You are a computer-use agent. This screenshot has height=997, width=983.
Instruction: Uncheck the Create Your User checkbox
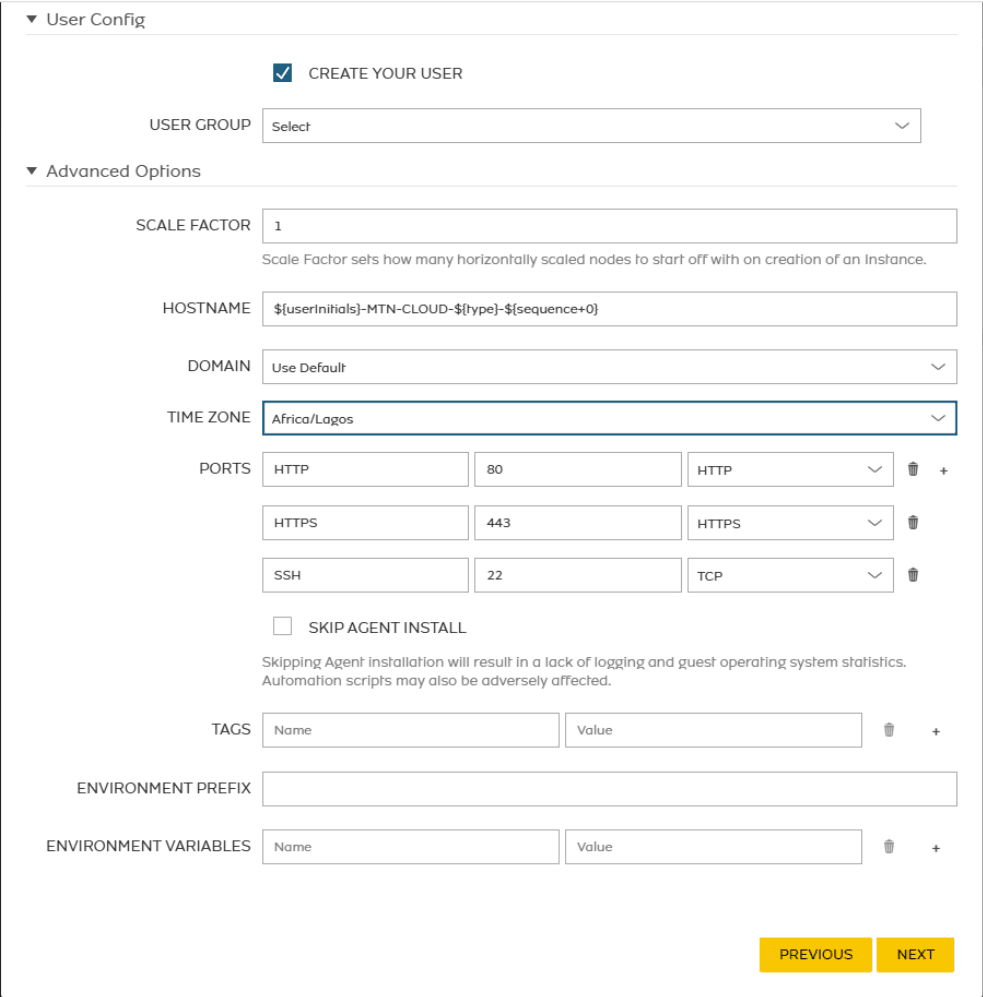(282, 73)
